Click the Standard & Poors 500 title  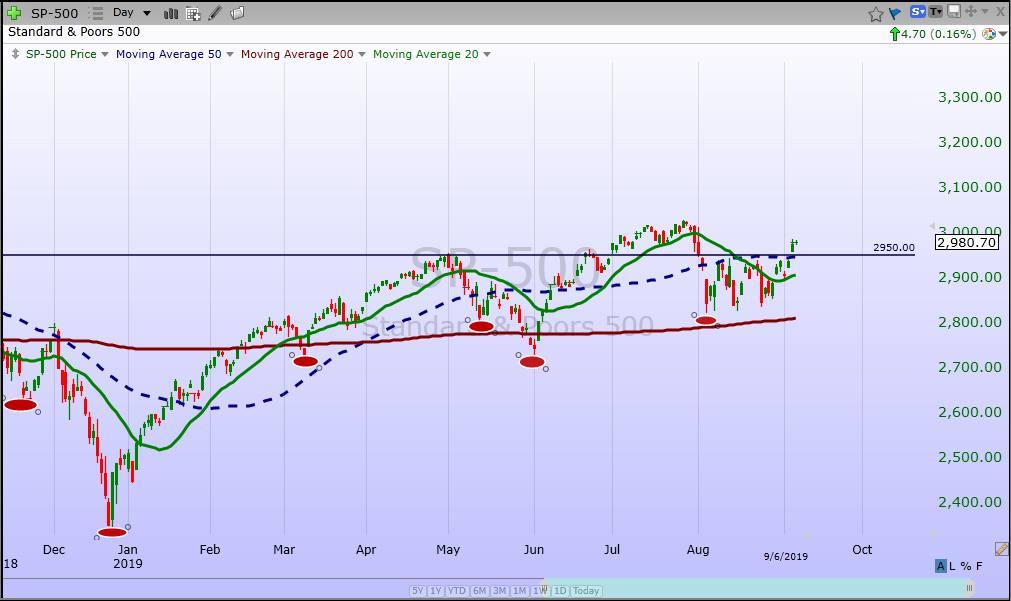pos(74,32)
